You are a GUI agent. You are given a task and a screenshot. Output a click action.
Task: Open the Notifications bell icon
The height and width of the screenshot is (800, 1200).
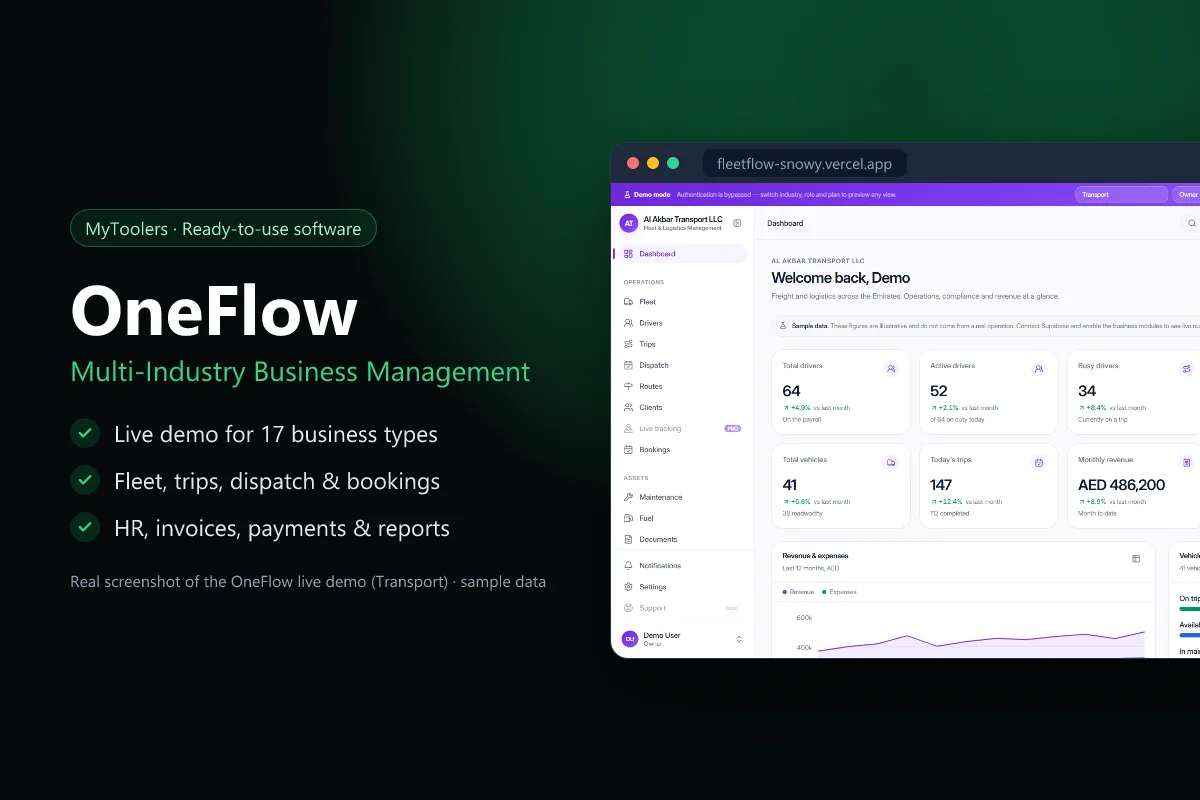pyautogui.click(x=628, y=566)
